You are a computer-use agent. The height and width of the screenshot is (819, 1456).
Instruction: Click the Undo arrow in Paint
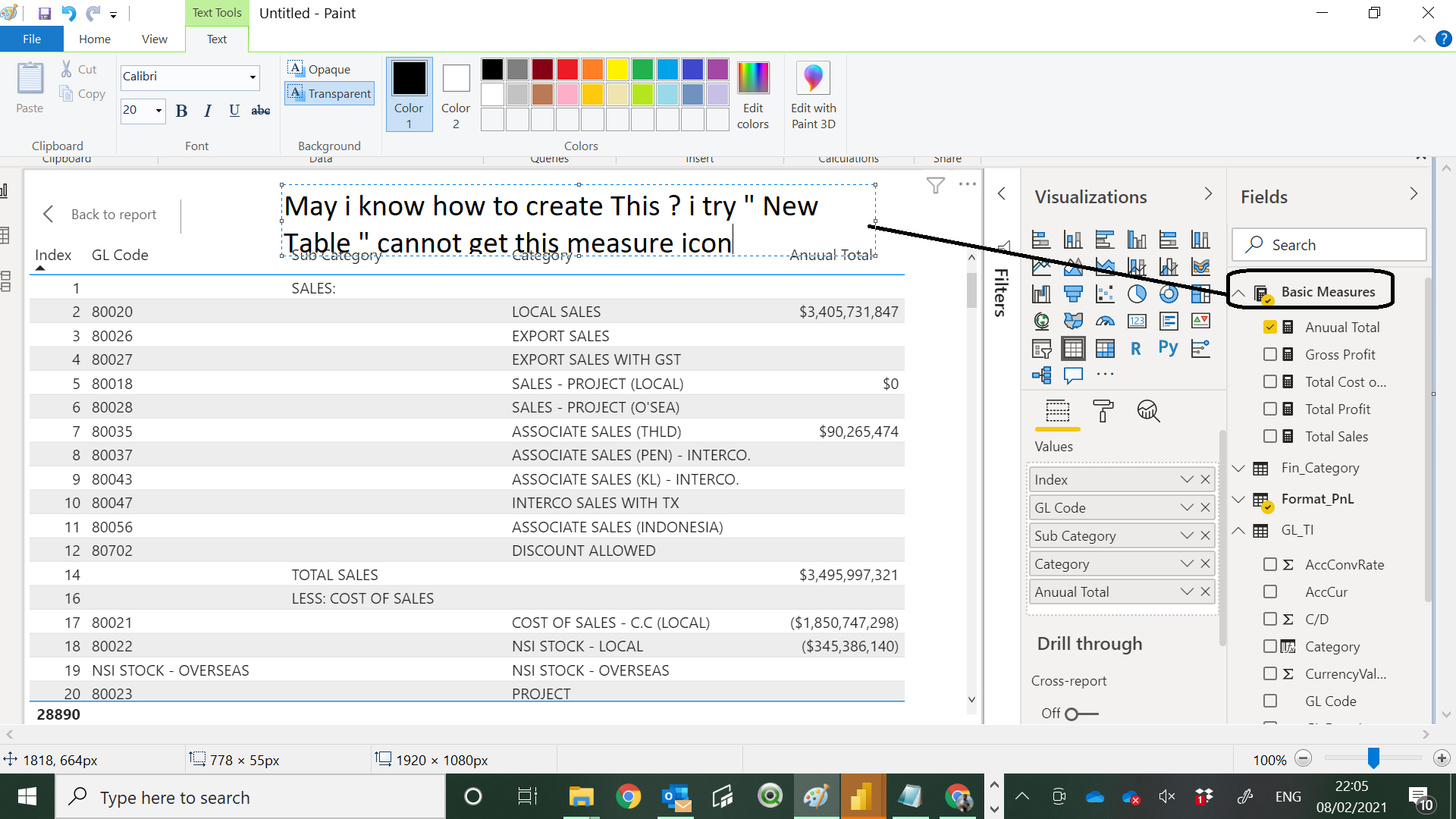click(x=68, y=13)
